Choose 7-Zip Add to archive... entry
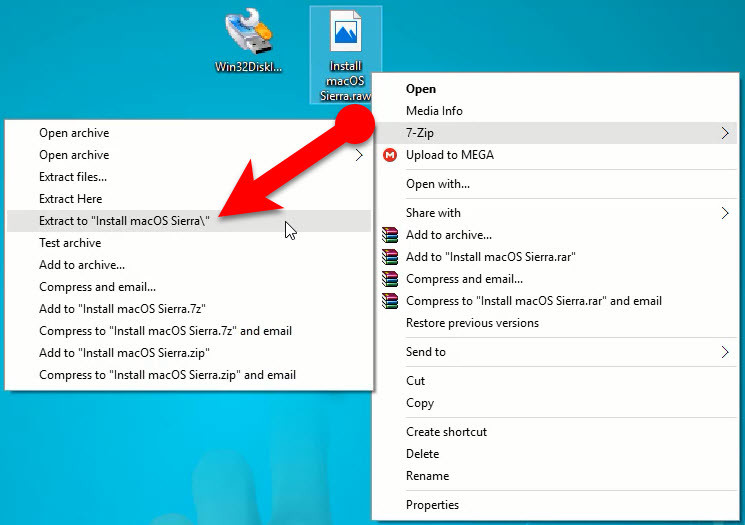Viewport: 745px width, 525px height. [189, 265]
